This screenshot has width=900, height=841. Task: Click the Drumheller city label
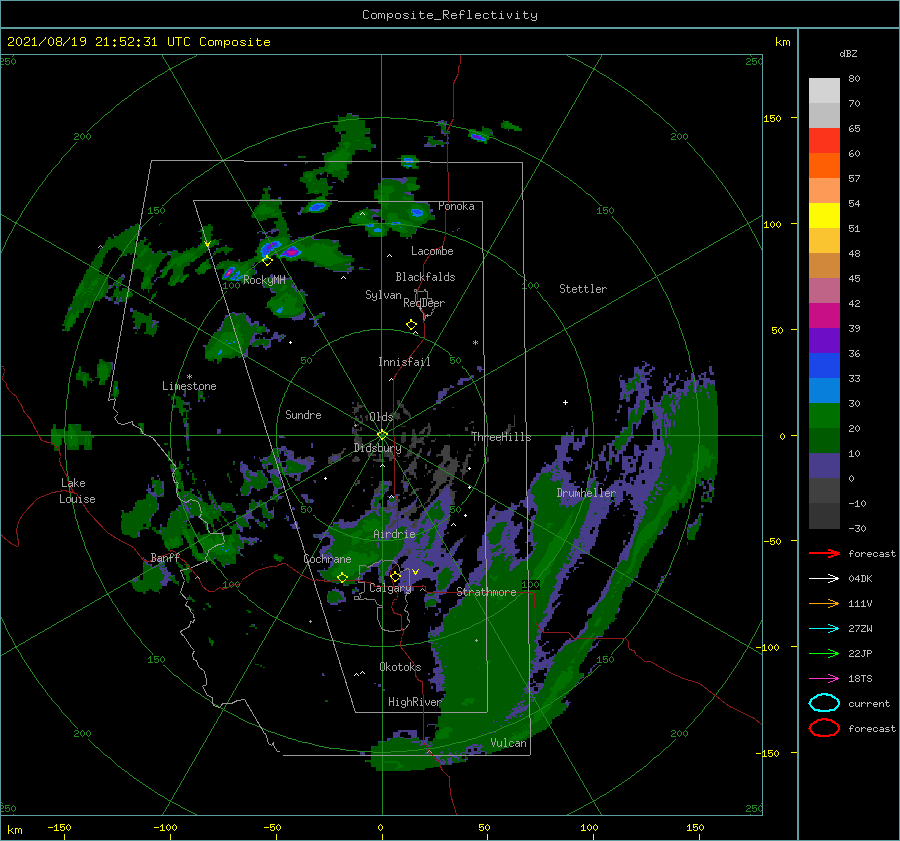coord(586,493)
